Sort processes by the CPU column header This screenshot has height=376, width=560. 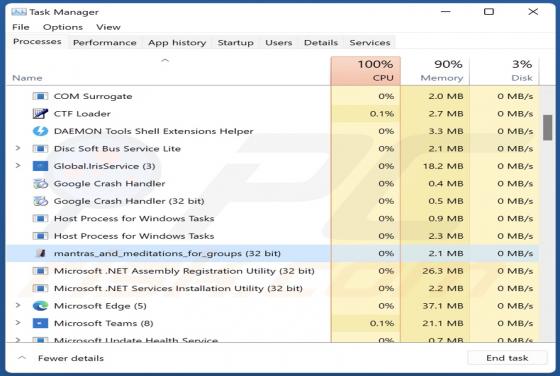coord(366,71)
